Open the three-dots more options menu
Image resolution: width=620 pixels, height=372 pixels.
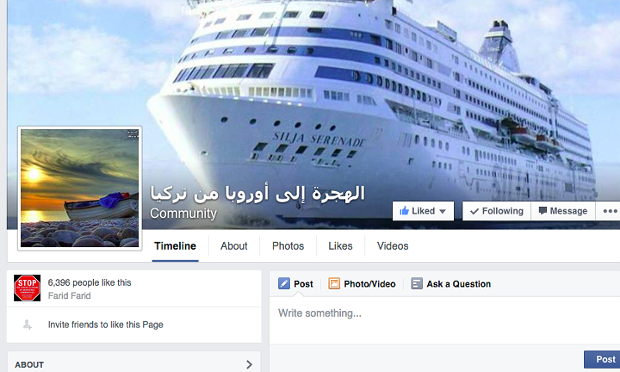click(610, 211)
